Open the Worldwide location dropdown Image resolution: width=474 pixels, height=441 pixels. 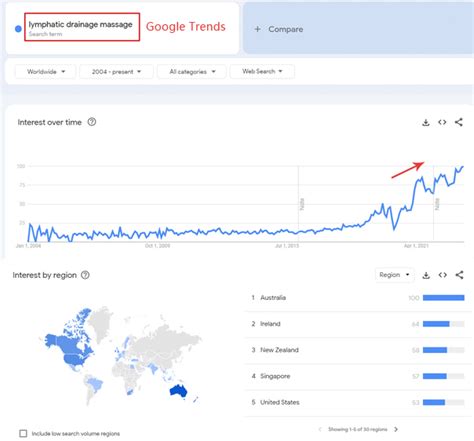46,72
